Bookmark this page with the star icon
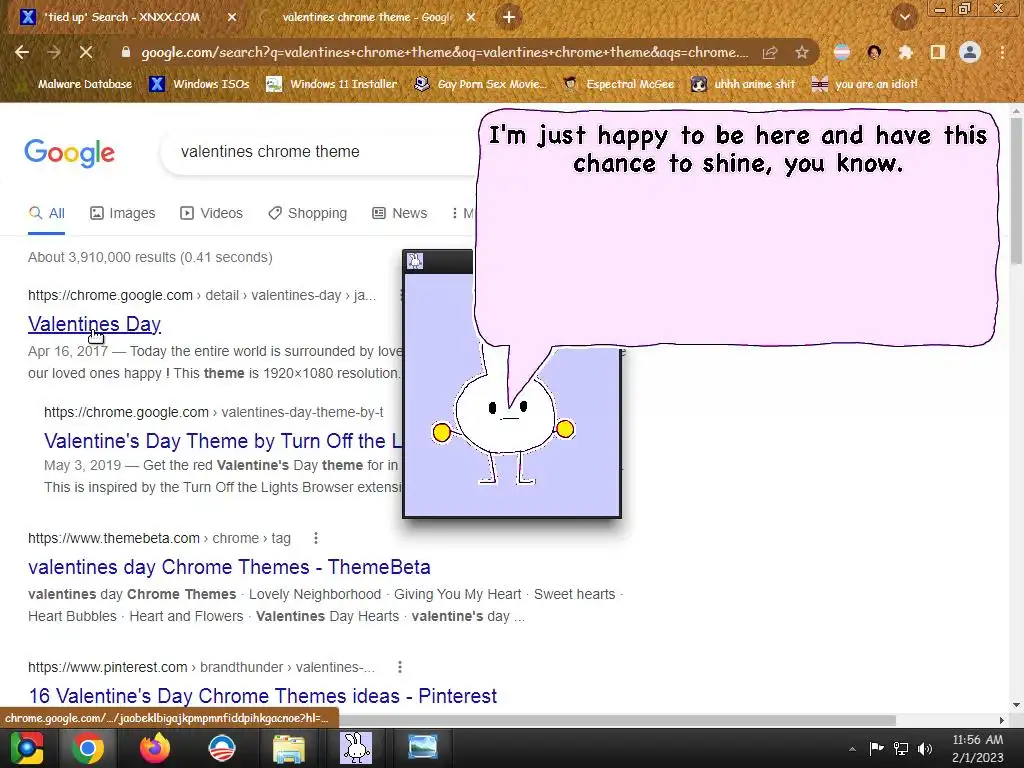1024x768 pixels. [x=802, y=52]
